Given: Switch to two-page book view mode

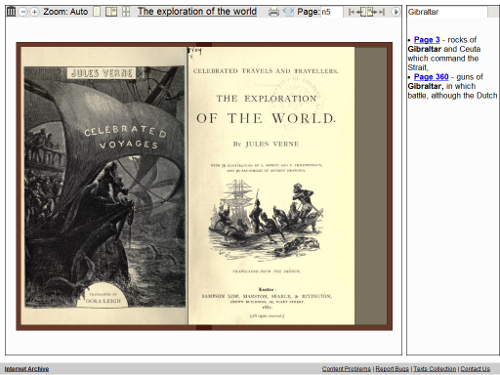Looking at the screenshot, I should pos(111,12).
